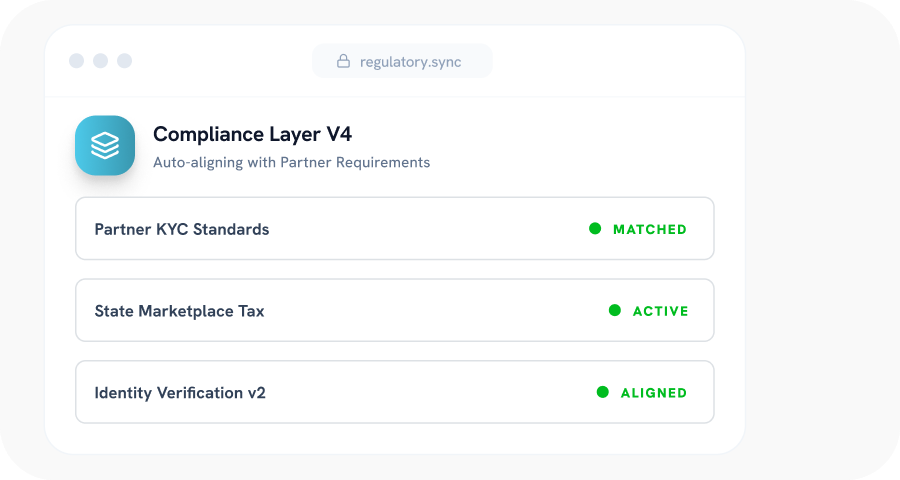Click the stacked layers Compliance app icon
The width and height of the screenshot is (900, 480).
[x=105, y=146]
